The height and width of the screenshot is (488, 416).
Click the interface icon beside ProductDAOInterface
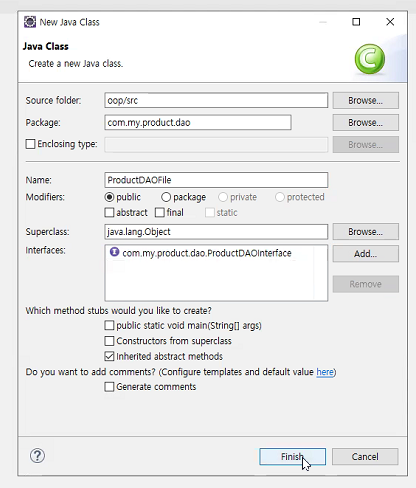click(x=114, y=252)
